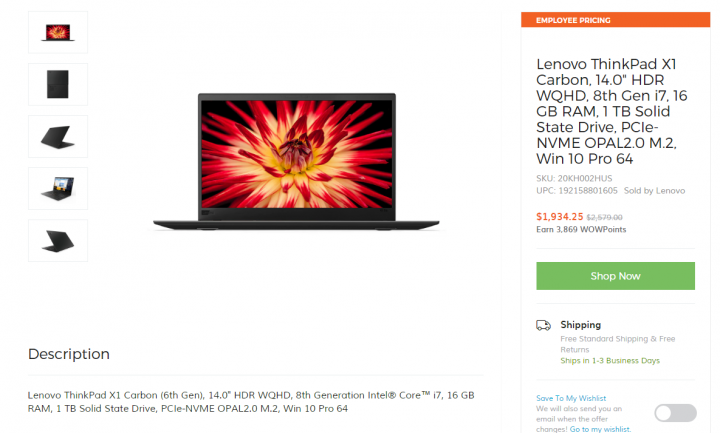Screen dimensions: 720x433
Task: Click the Shipping heading label
Action: 580,325
